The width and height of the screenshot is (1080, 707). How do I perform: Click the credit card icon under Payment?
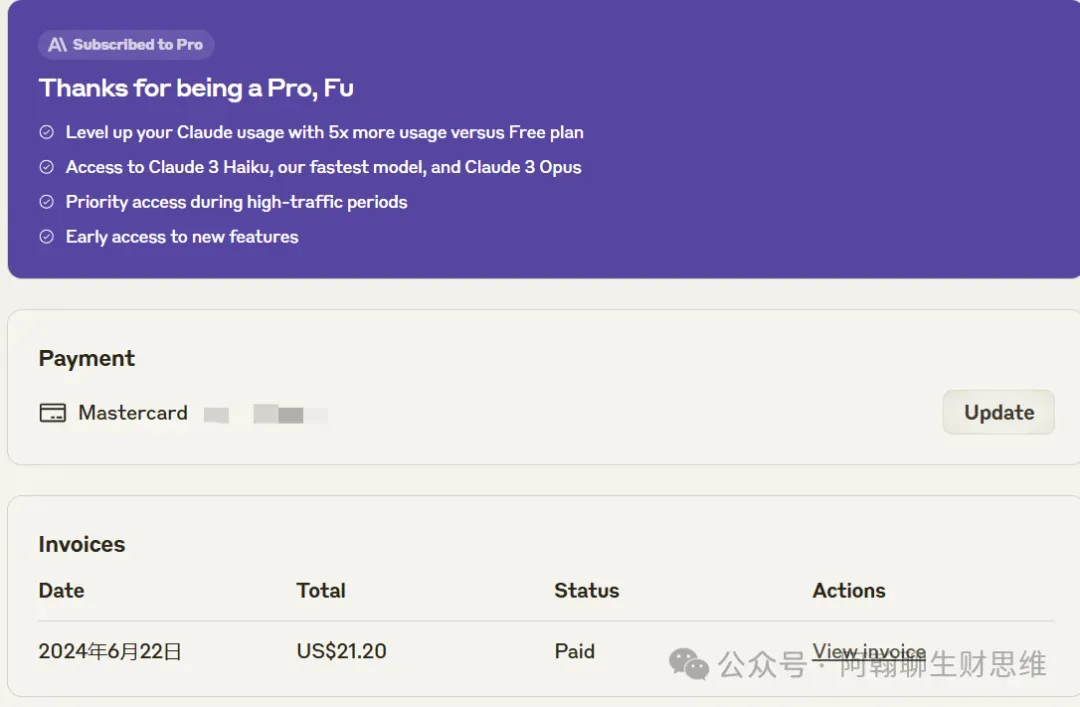click(52, 413)
